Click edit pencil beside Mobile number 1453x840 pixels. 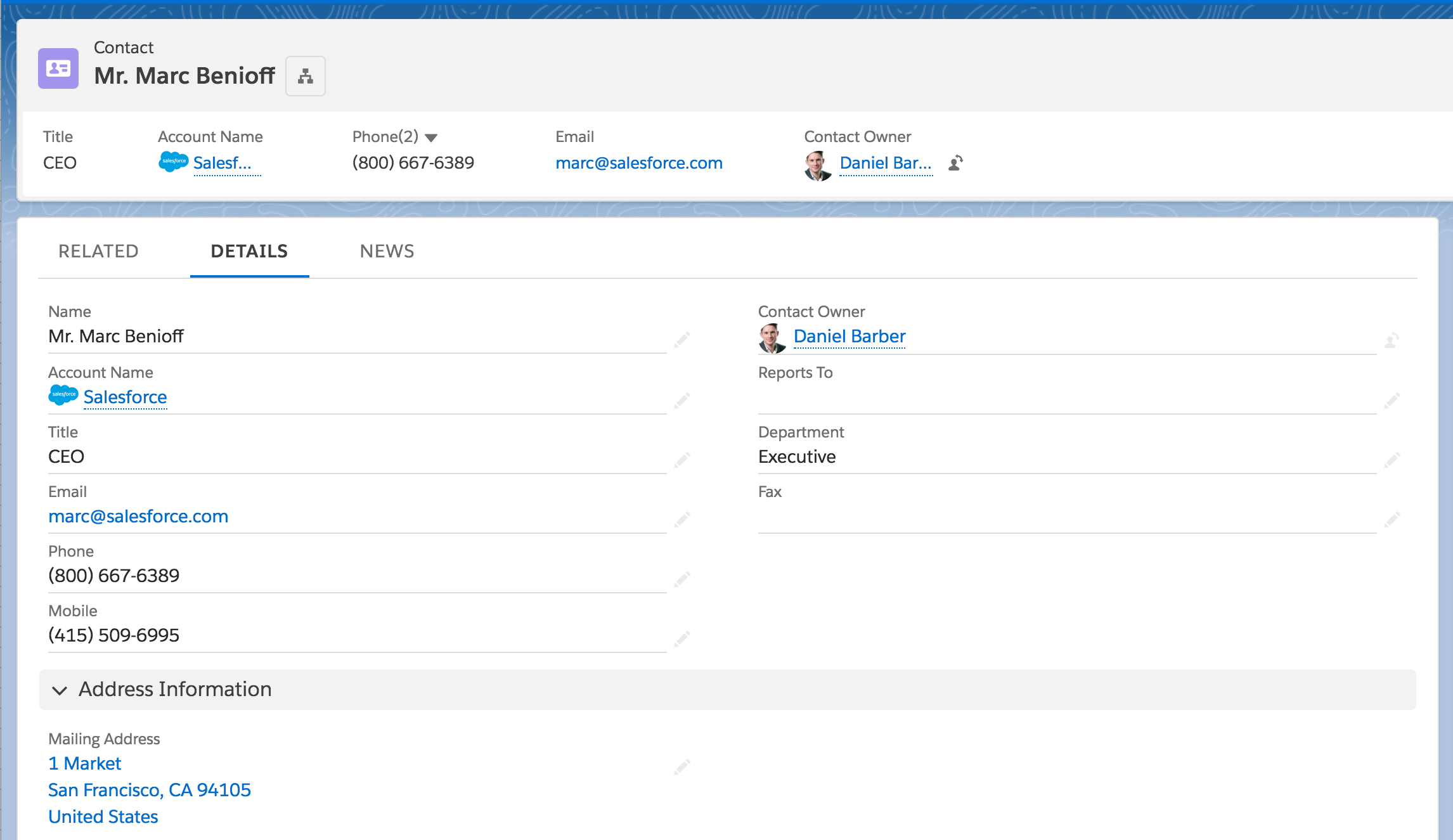682,638
